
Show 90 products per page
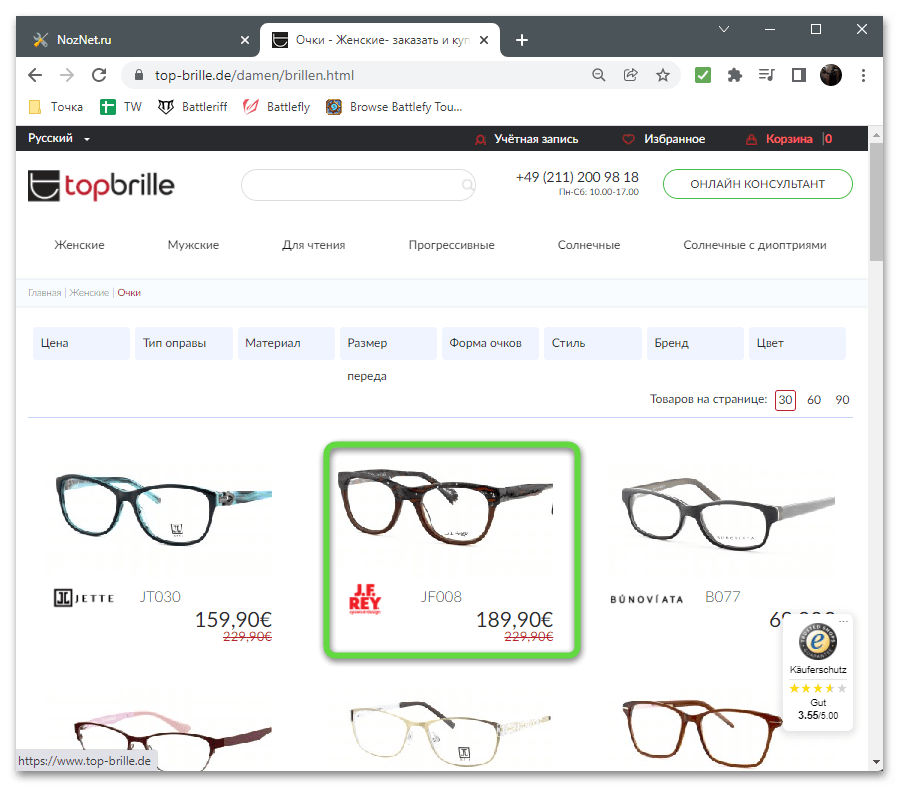[842, 400]
